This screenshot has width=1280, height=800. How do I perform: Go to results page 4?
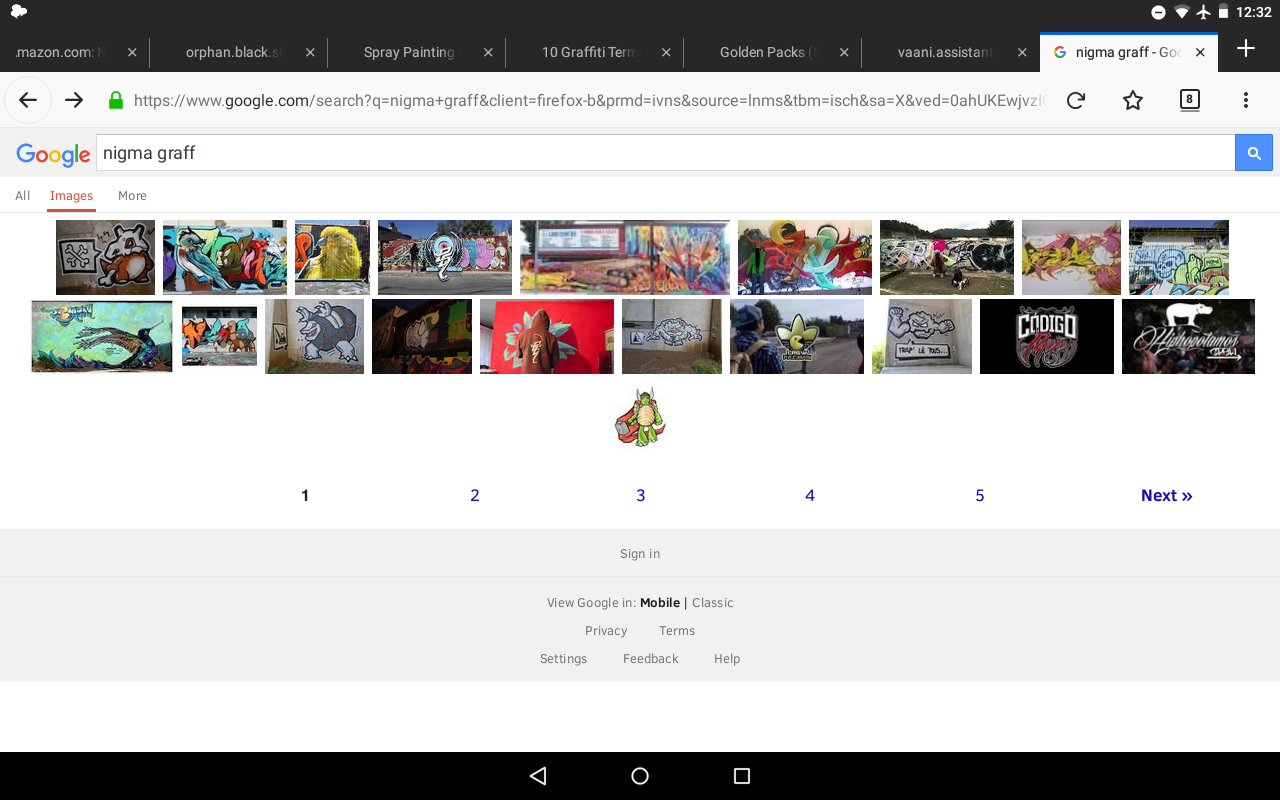coord(810,495)
